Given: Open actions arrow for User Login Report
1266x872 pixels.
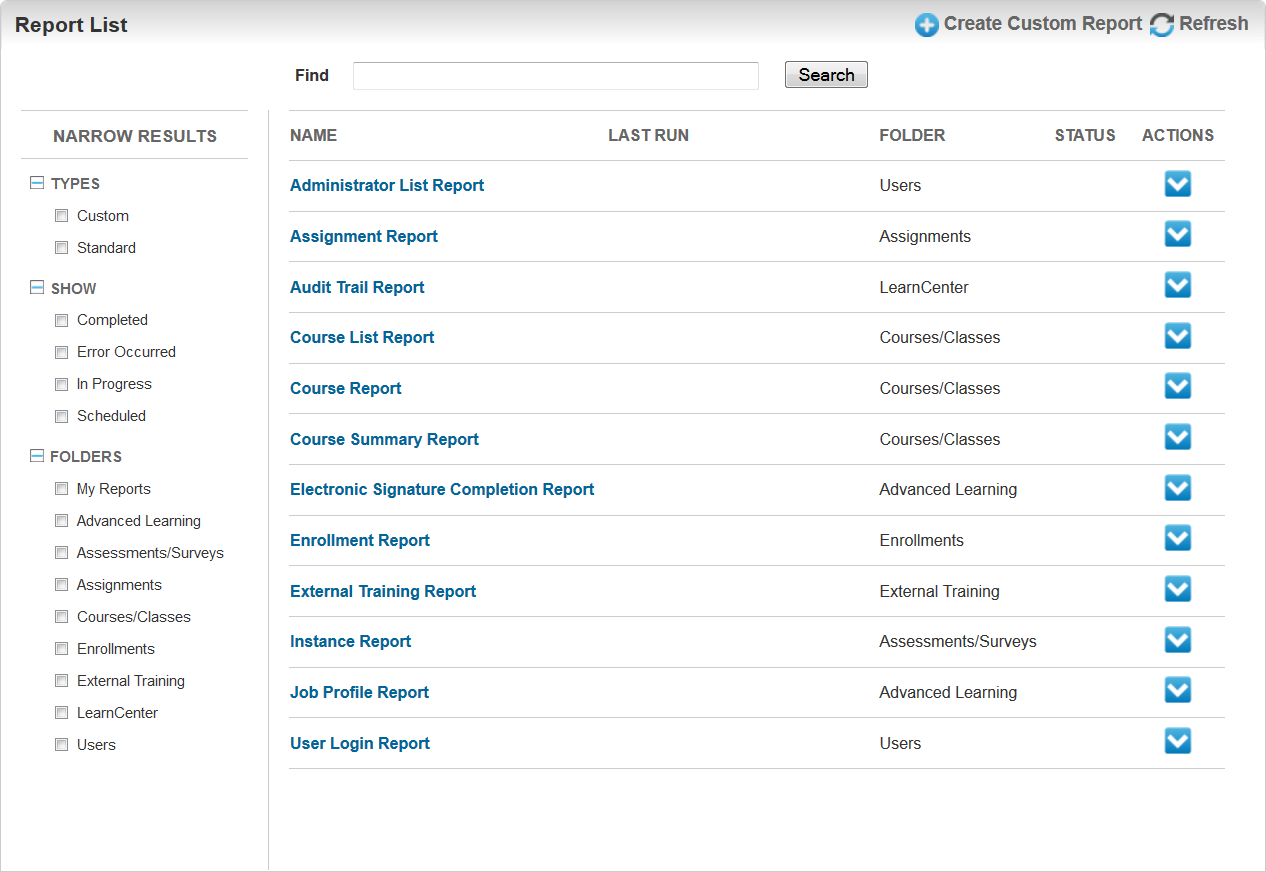Looking at the screenshot, I should 1178,742.
